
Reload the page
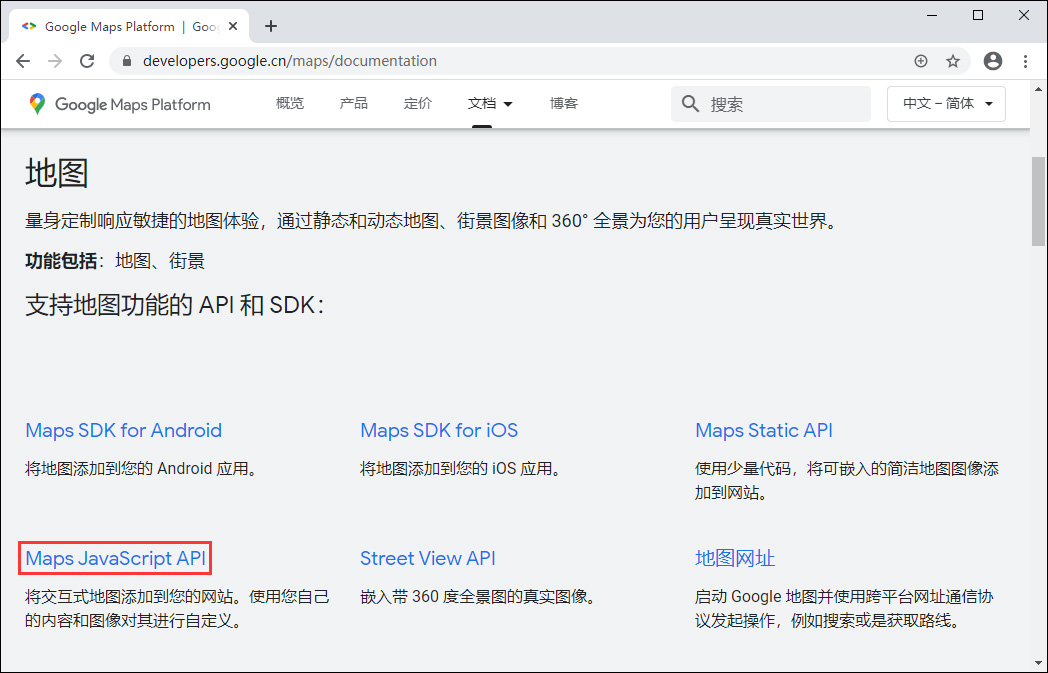tap(88, 60)
